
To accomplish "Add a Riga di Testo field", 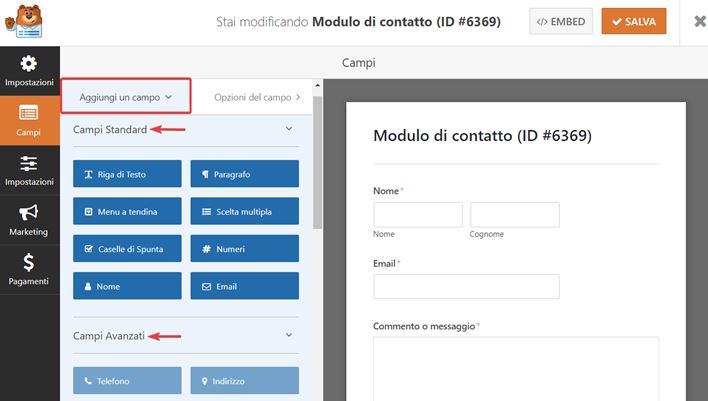I will 127,174.
